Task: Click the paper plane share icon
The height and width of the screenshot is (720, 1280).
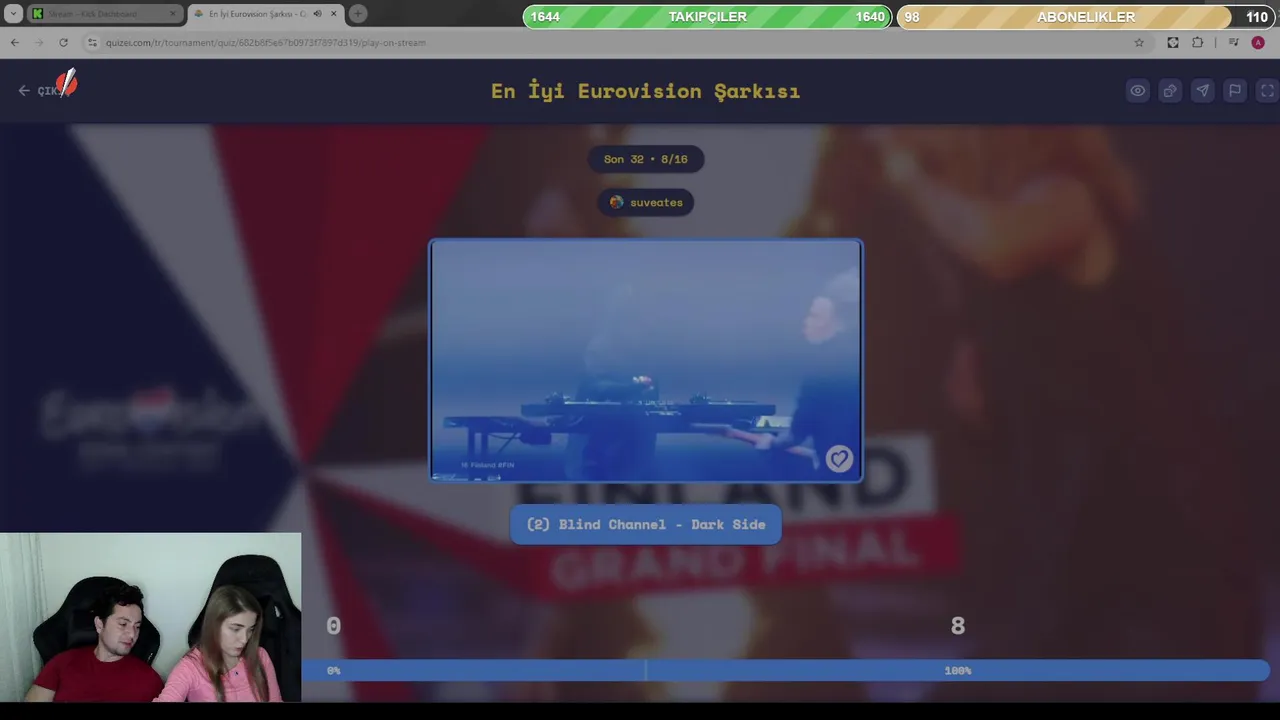Action: [1202, 91]
